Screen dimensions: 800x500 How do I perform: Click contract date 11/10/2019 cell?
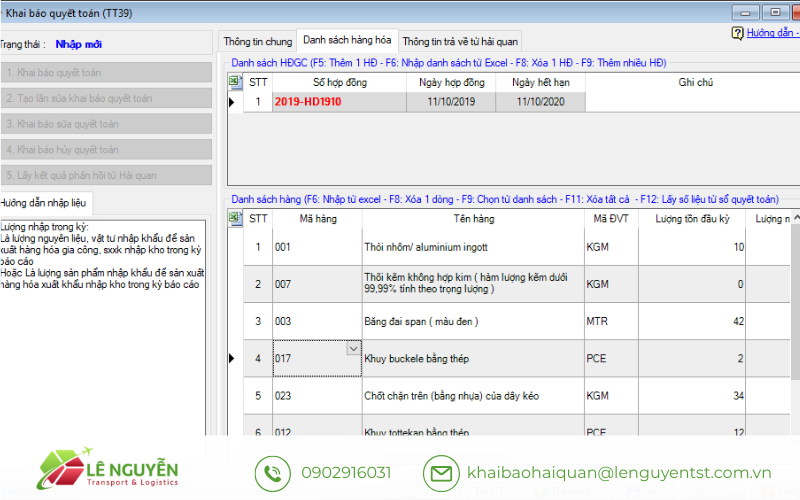coord(451,102)
